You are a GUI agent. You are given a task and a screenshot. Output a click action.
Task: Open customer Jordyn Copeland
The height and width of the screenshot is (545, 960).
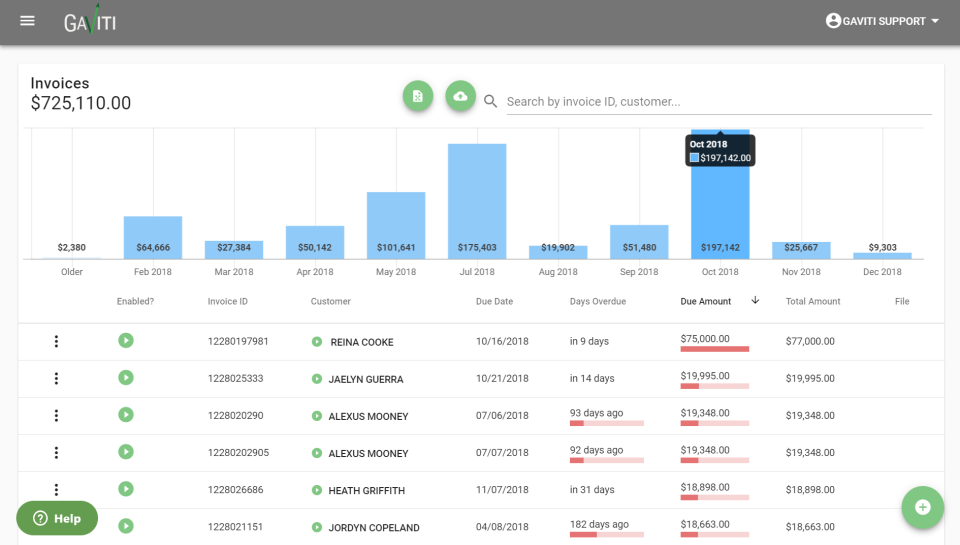373,527
